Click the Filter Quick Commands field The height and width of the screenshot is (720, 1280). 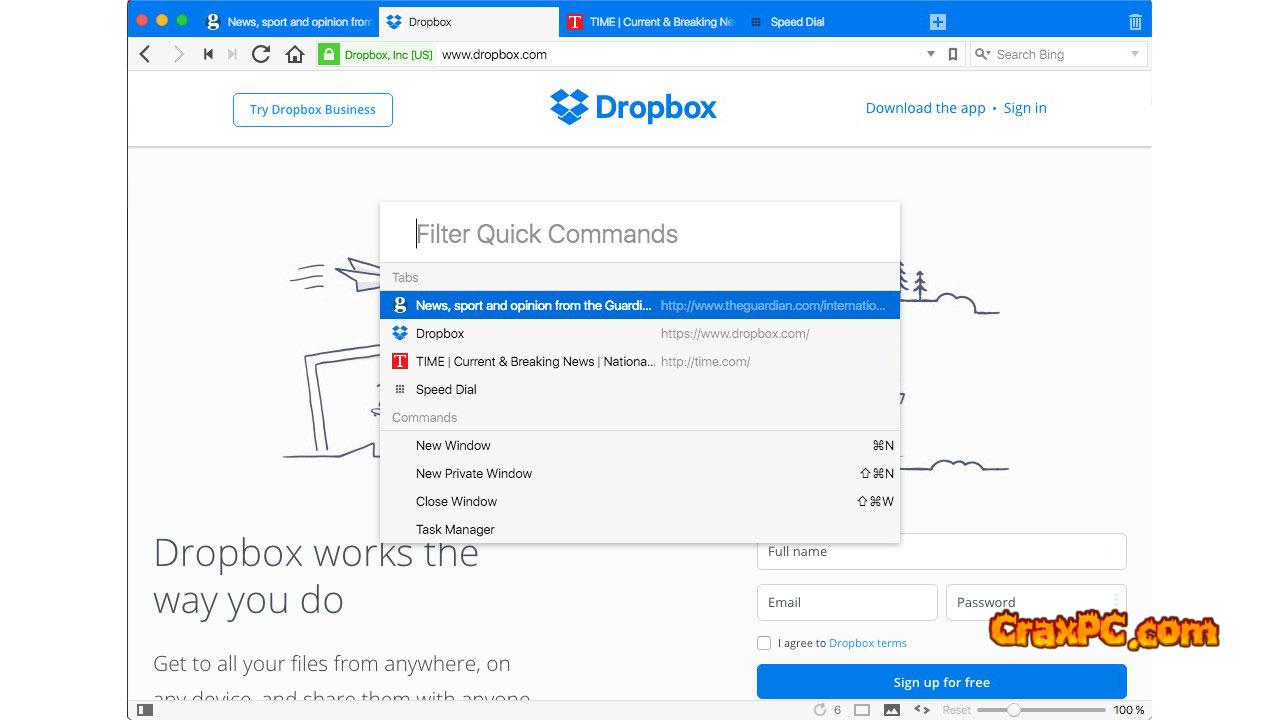(x=640, y=234)
